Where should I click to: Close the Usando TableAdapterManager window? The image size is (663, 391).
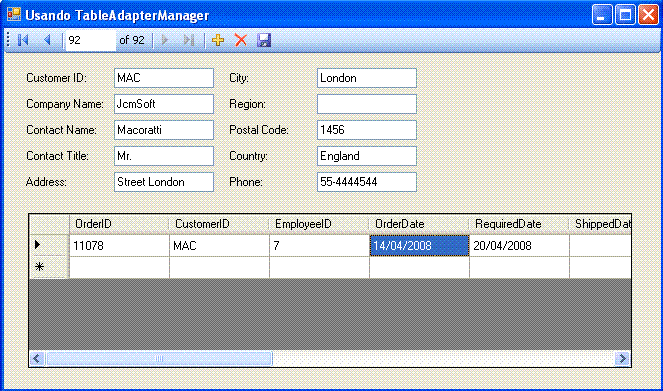[648, 15]
